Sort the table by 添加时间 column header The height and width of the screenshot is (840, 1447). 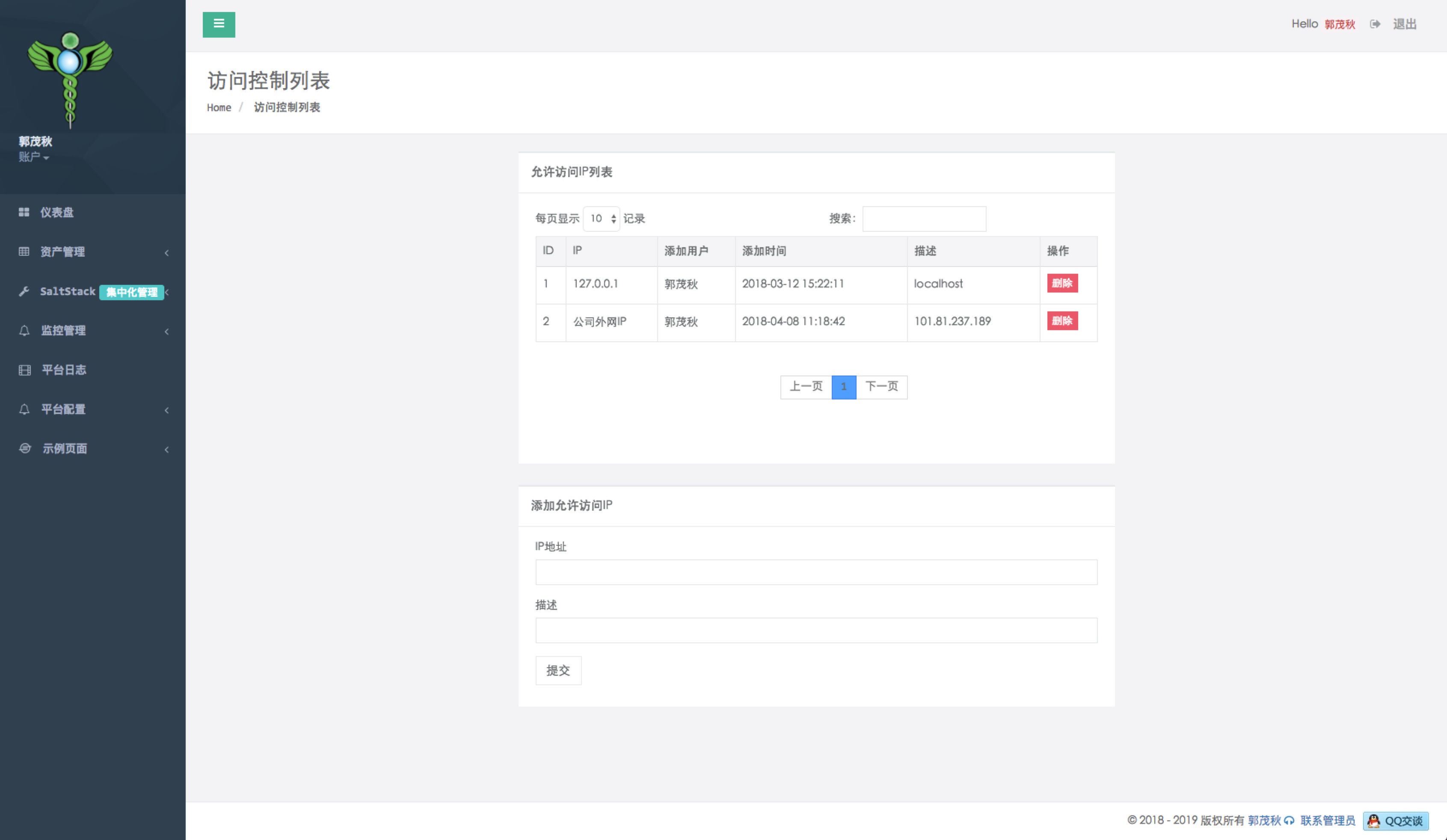pyautogui.click(x=764, y=251)
